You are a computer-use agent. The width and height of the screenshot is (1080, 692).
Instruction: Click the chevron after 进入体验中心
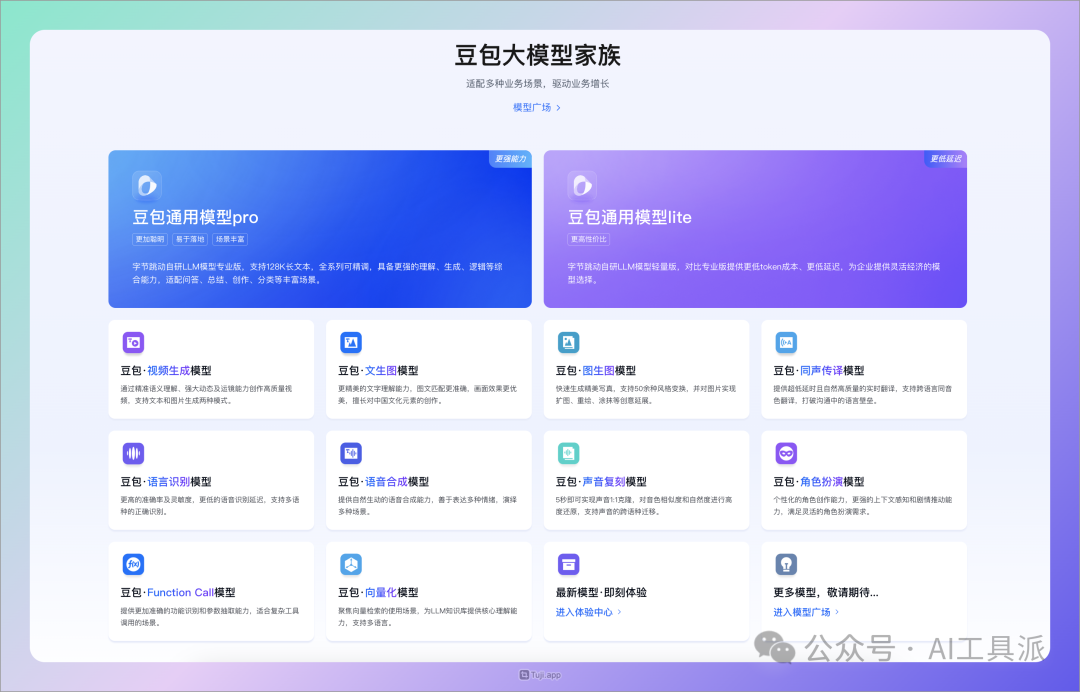pyautogui.click(x=619, y=612)
